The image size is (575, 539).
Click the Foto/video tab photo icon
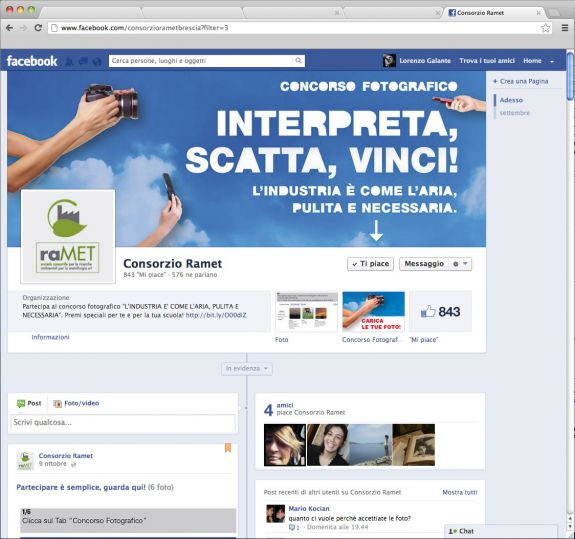[x=58, y=404]
